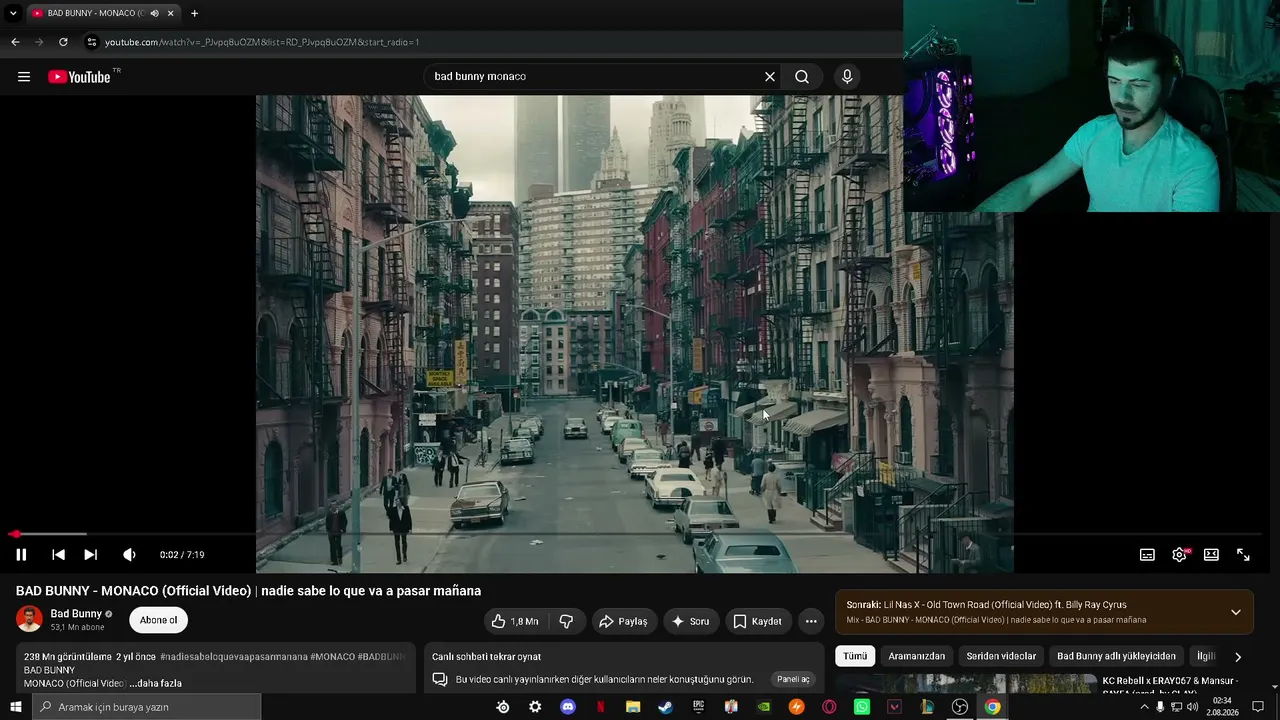This screenshot has height=720, width=1280.
Task: Open Google Chrome from the taskbar
Action: [992, 707]
